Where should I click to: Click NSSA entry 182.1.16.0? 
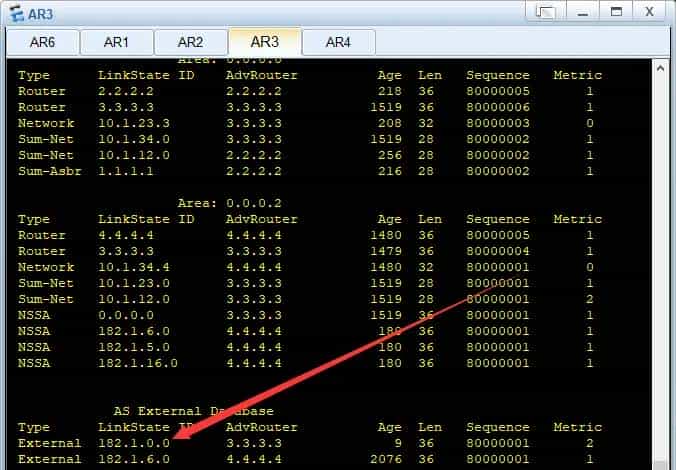pyautogui.click(x=138, y=363)
